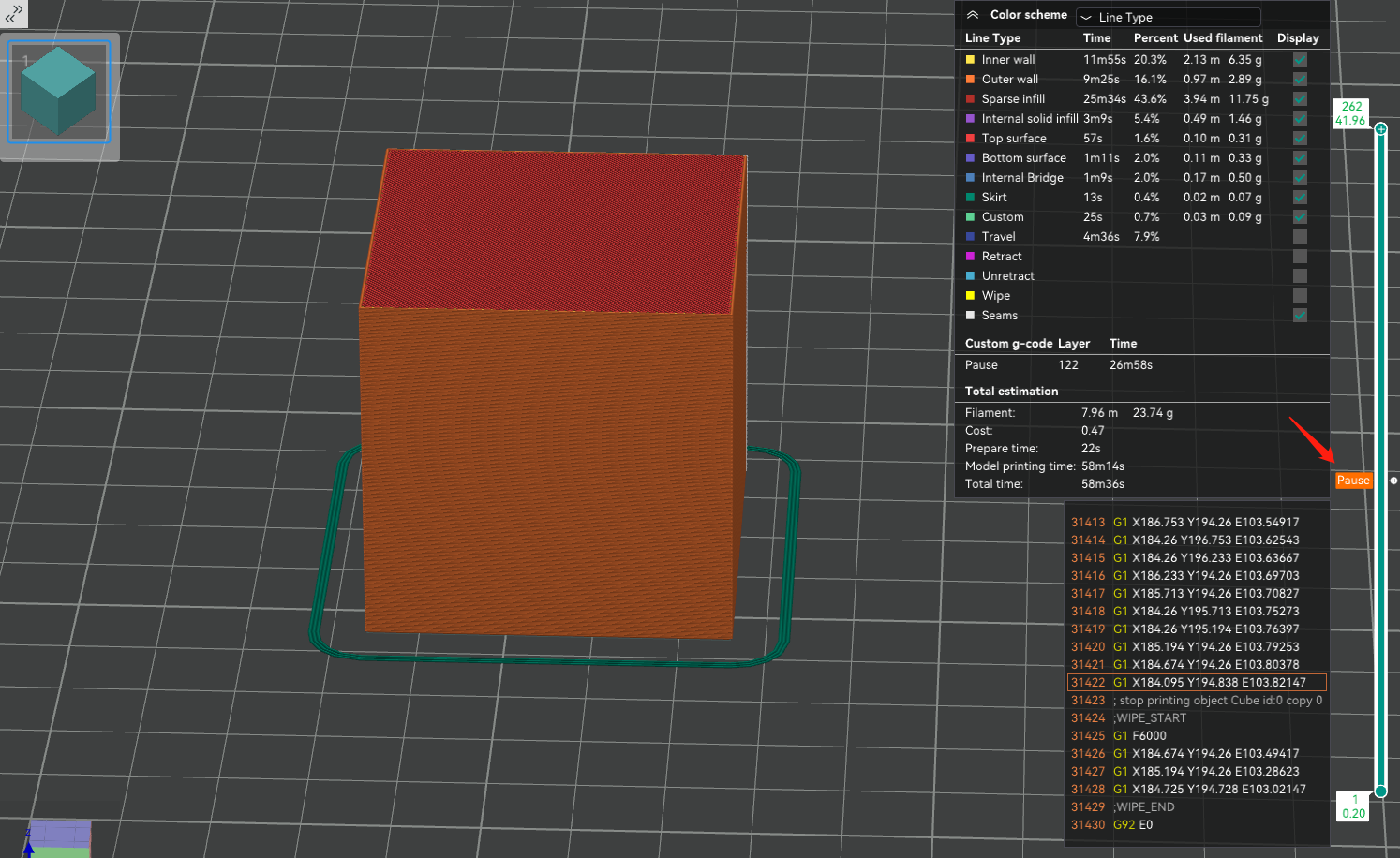1400x858 pixels.
Task: Click the Wipe yellow color swatch
Action: click(x=971, y=296)
